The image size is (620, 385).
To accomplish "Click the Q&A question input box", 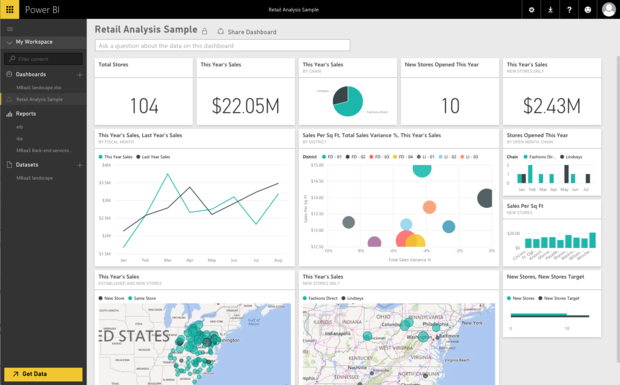I will [x=223, y=45].
